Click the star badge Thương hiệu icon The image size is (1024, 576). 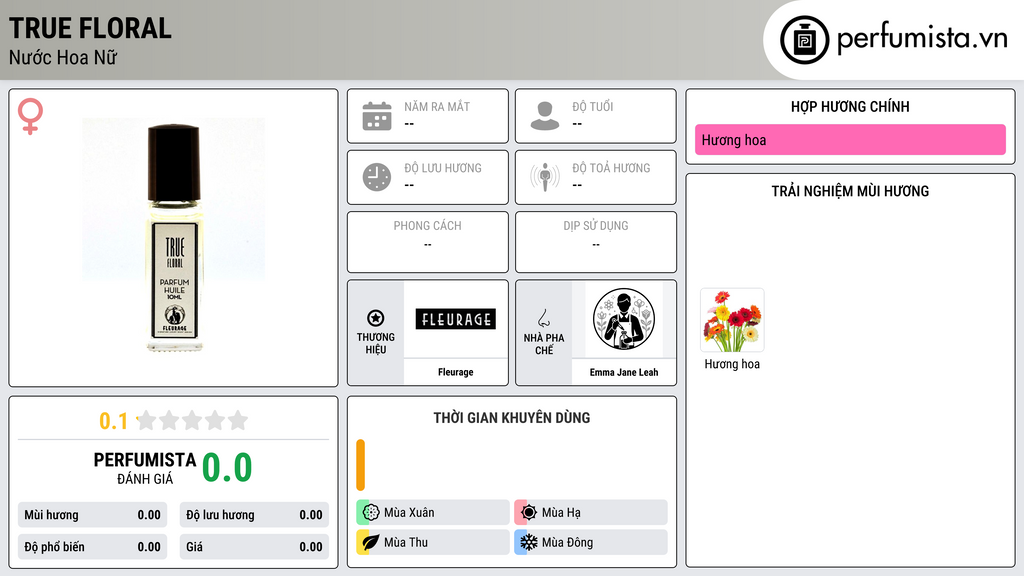coord(376,318)
